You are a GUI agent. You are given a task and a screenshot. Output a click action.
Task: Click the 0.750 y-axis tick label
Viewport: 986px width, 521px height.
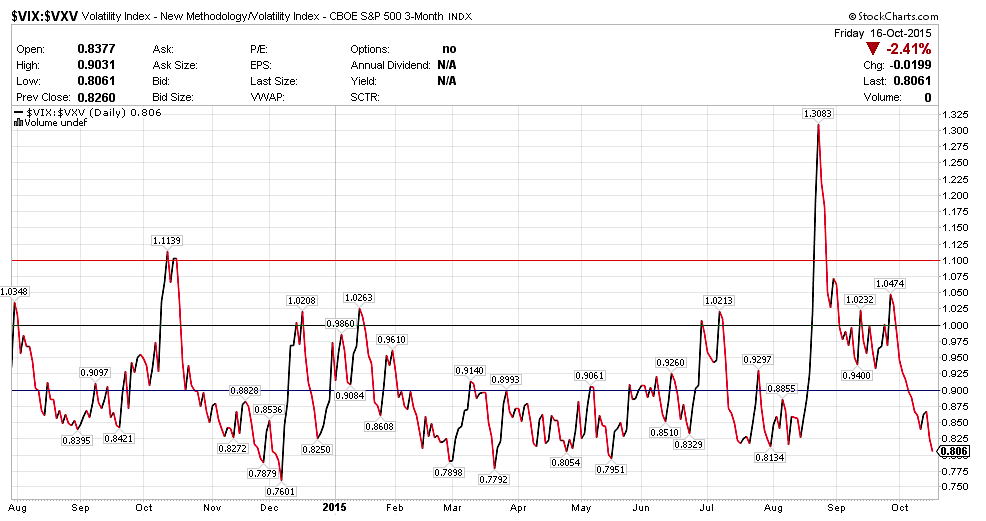[x=955, y=487]
